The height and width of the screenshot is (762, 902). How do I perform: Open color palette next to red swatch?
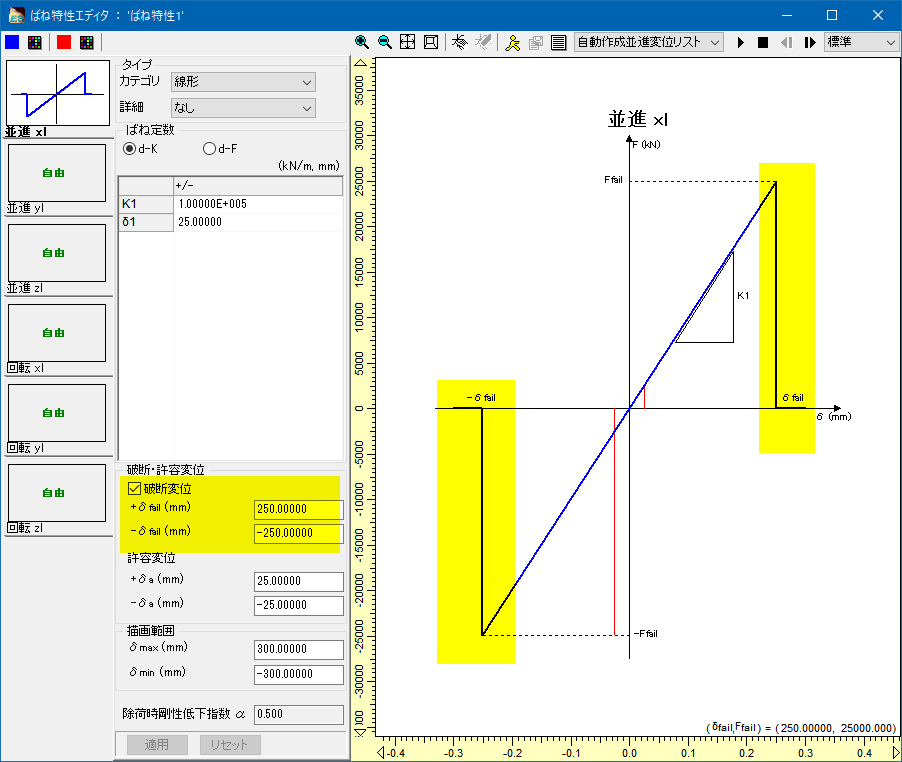pos(86,42)
